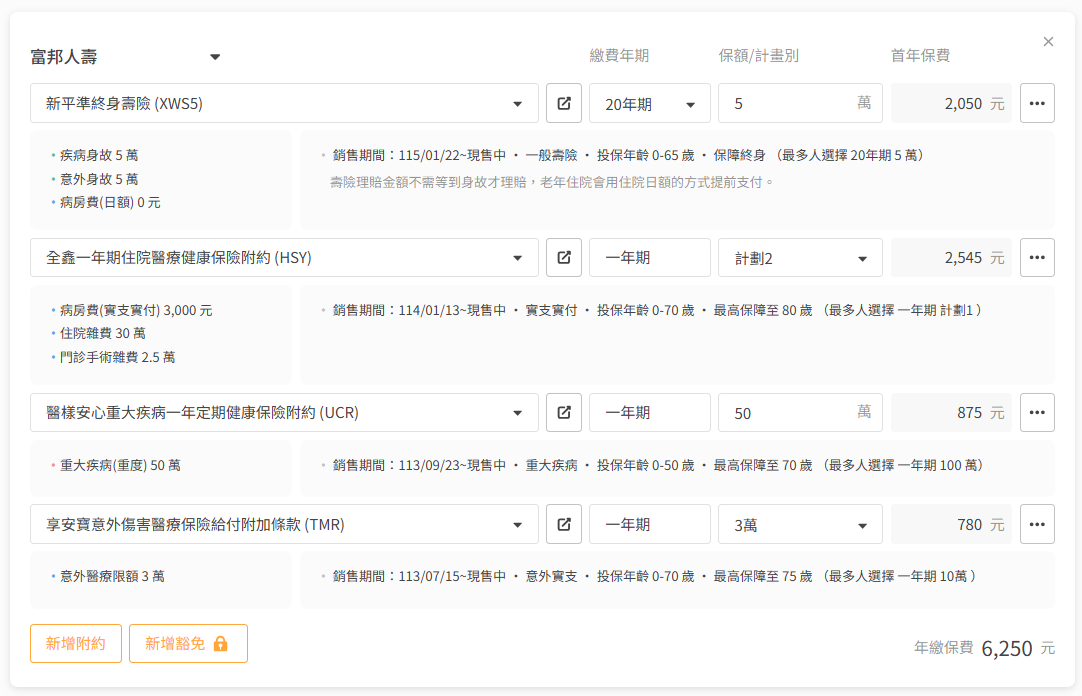This screenshot has height=696, width=1082.
Task: Expand the 醫樣安心重大疾病 (UCR) product selector
Action: coord(284,413)
